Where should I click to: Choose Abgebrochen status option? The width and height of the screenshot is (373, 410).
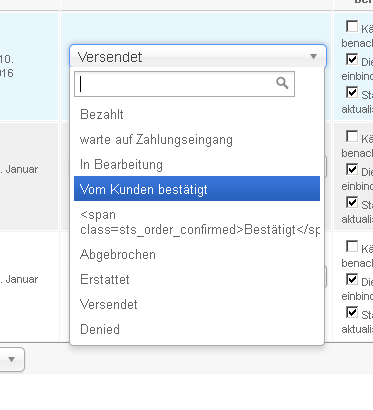[x=197, y=254]
